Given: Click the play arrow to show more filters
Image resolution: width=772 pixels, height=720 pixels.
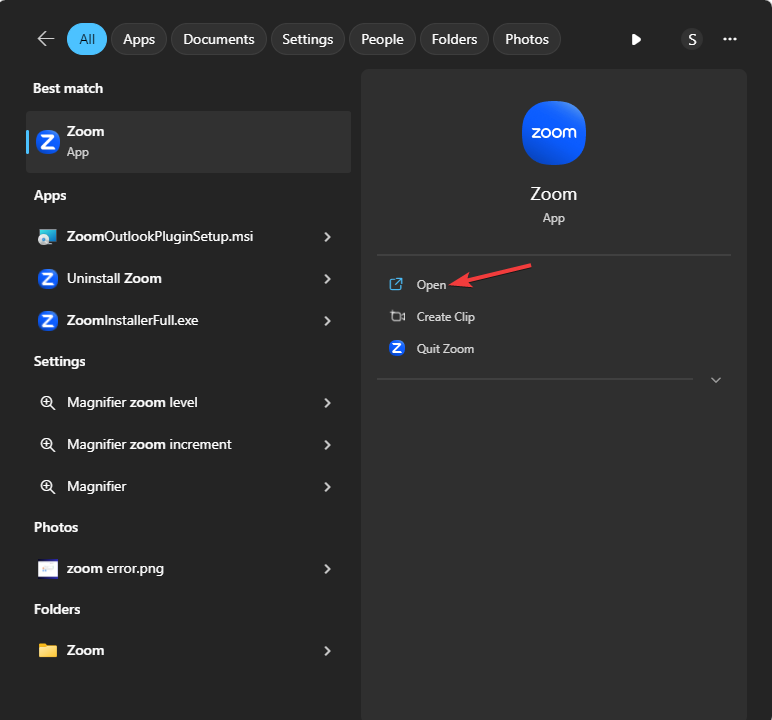Looking at the screenshot, I should click(636, 39).
